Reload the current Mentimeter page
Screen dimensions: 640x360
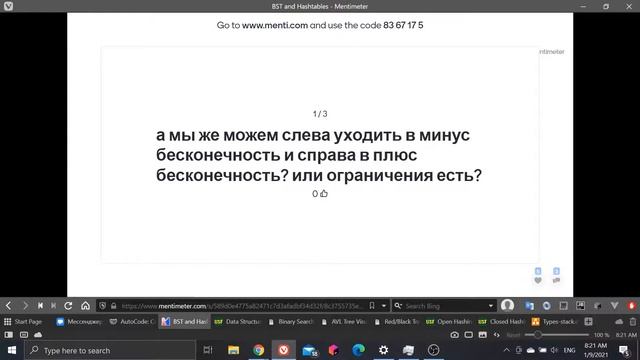[x=68, y=306]
